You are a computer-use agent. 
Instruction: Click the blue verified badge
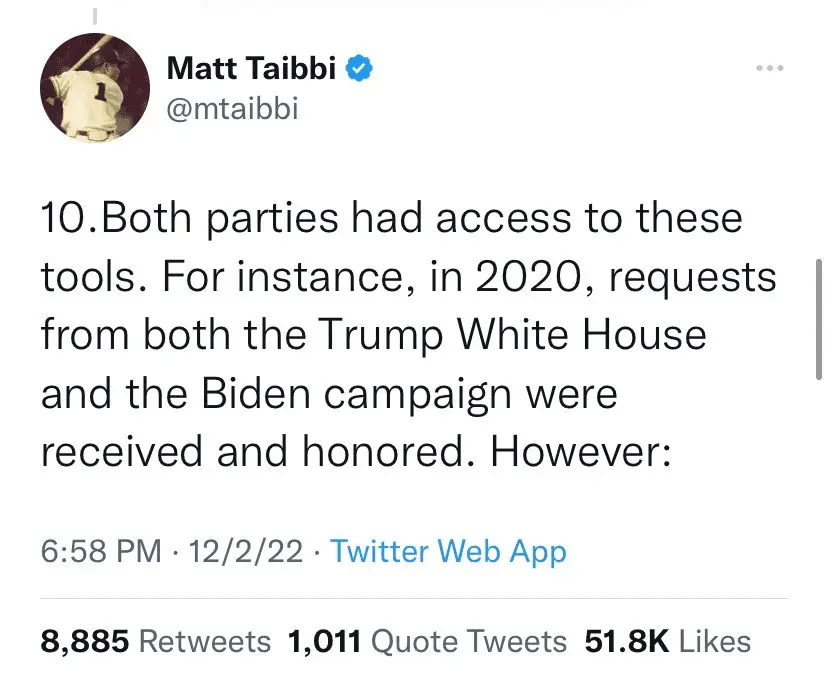tap(360, 69)
